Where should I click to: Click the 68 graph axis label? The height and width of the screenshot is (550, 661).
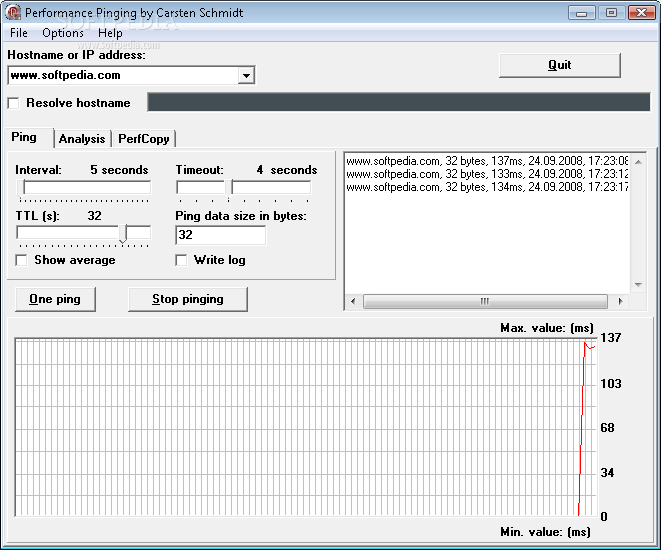click(x=607, y=428)
